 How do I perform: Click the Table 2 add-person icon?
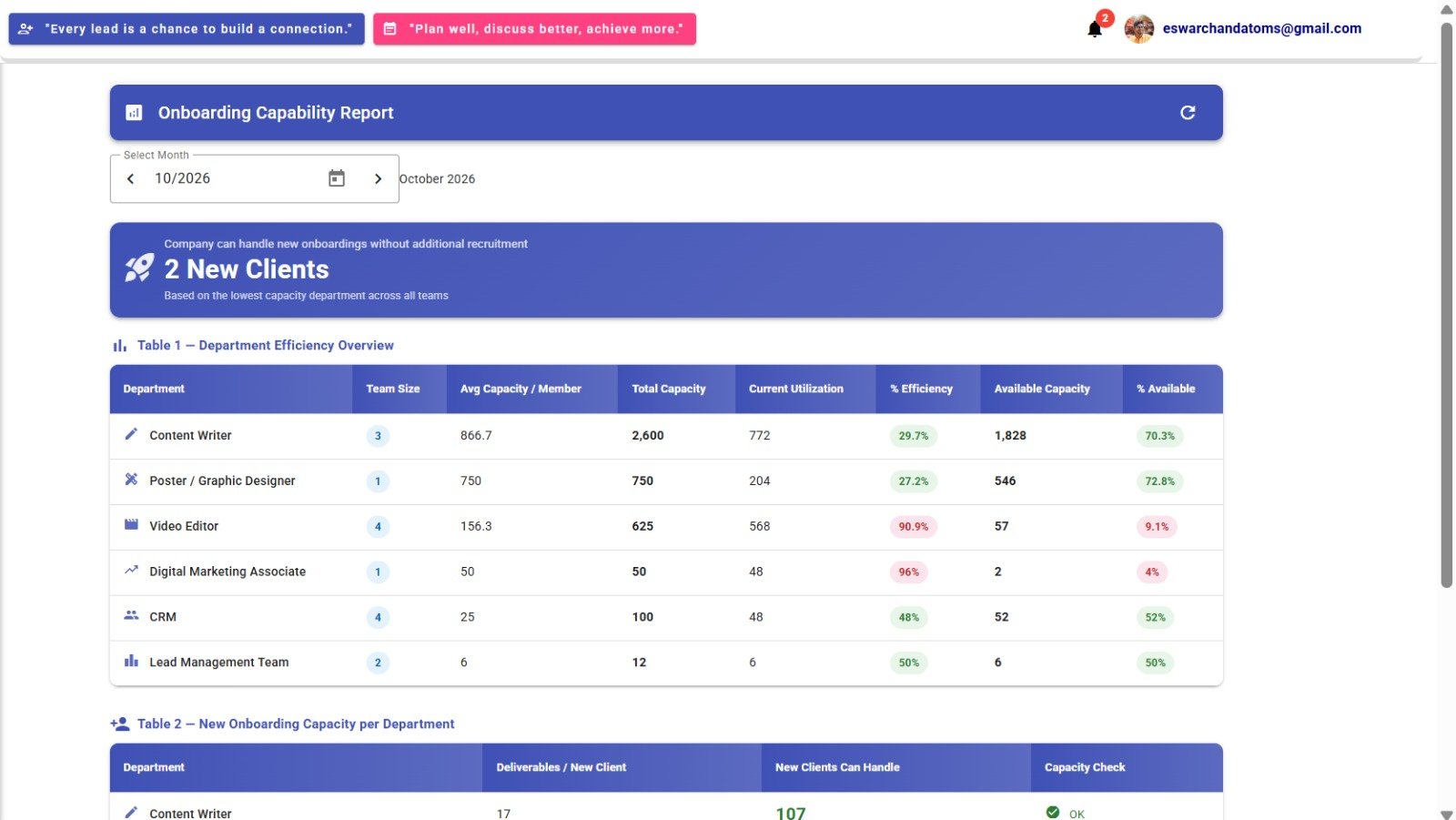[119, 724]
